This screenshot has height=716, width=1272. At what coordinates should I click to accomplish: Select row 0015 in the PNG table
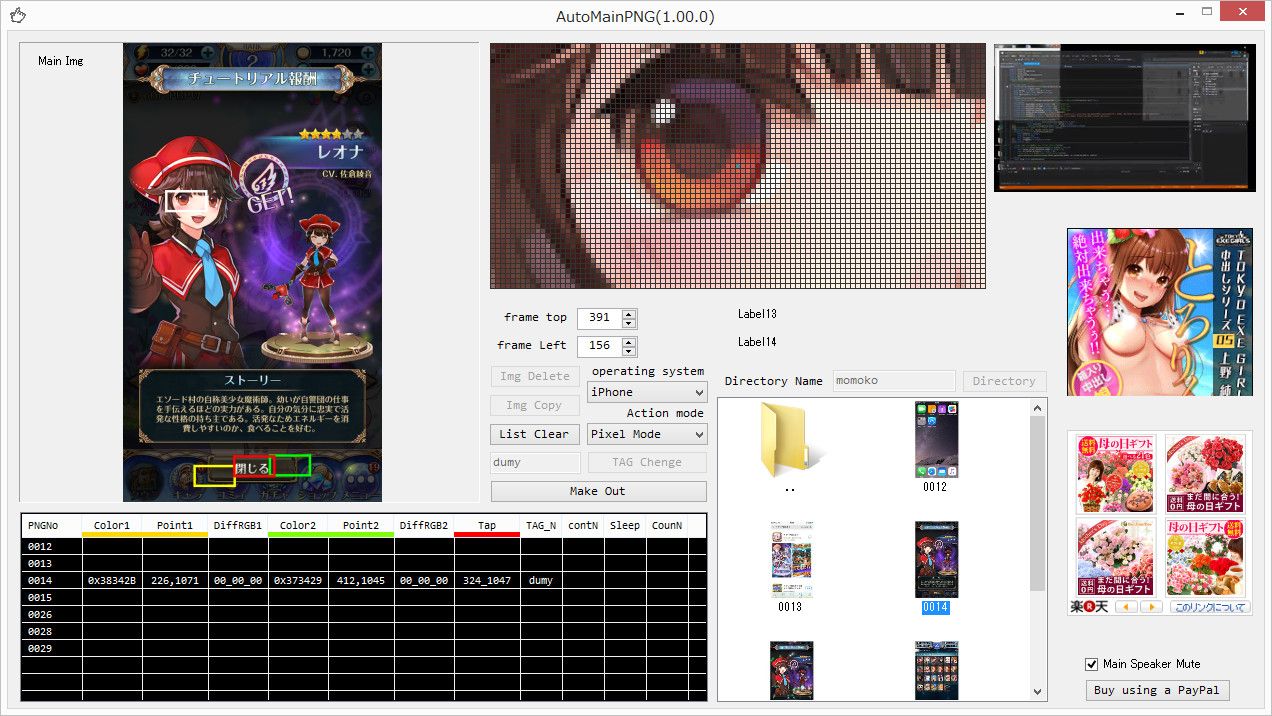(x=363, y=598)
